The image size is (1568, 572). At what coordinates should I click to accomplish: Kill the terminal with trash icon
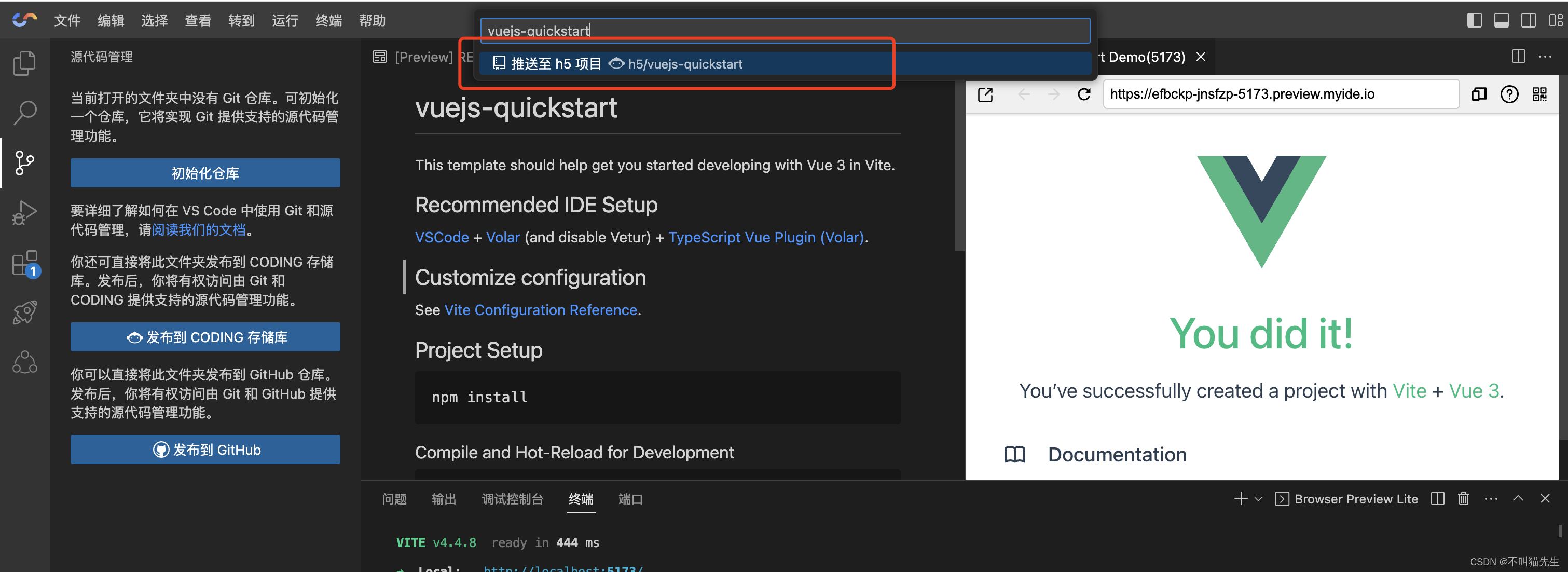point(1463,498)
